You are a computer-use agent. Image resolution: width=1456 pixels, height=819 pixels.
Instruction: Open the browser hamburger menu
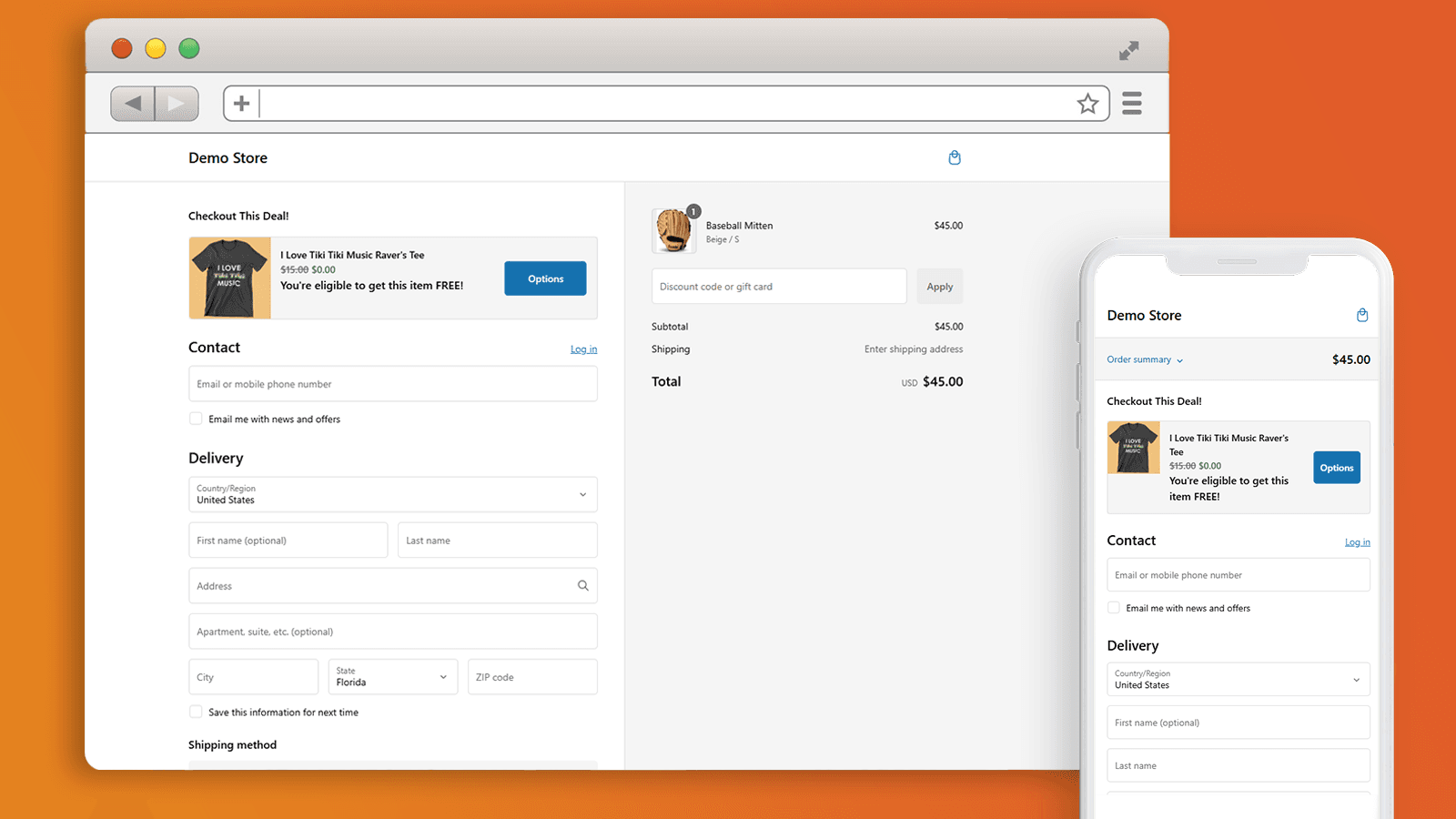pos(1131,104)
